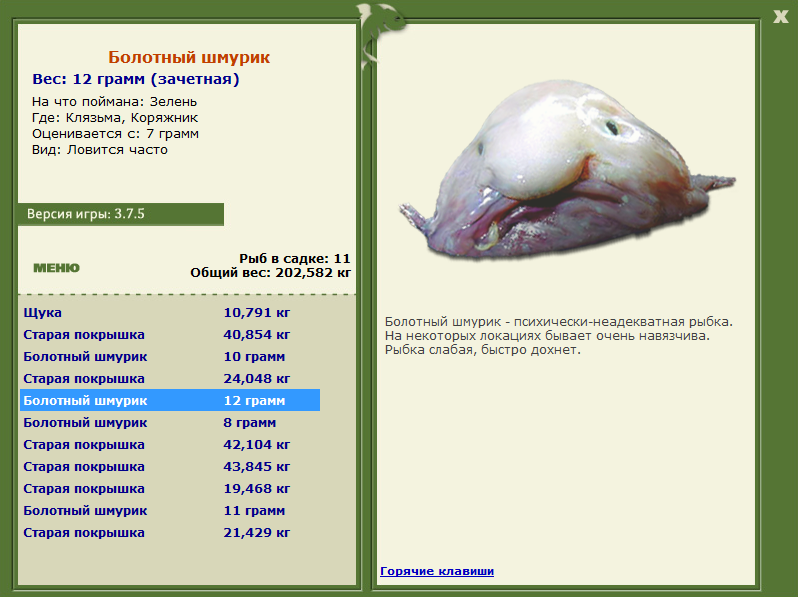
Task: Select the Щука row
Action: pos(170,312)
